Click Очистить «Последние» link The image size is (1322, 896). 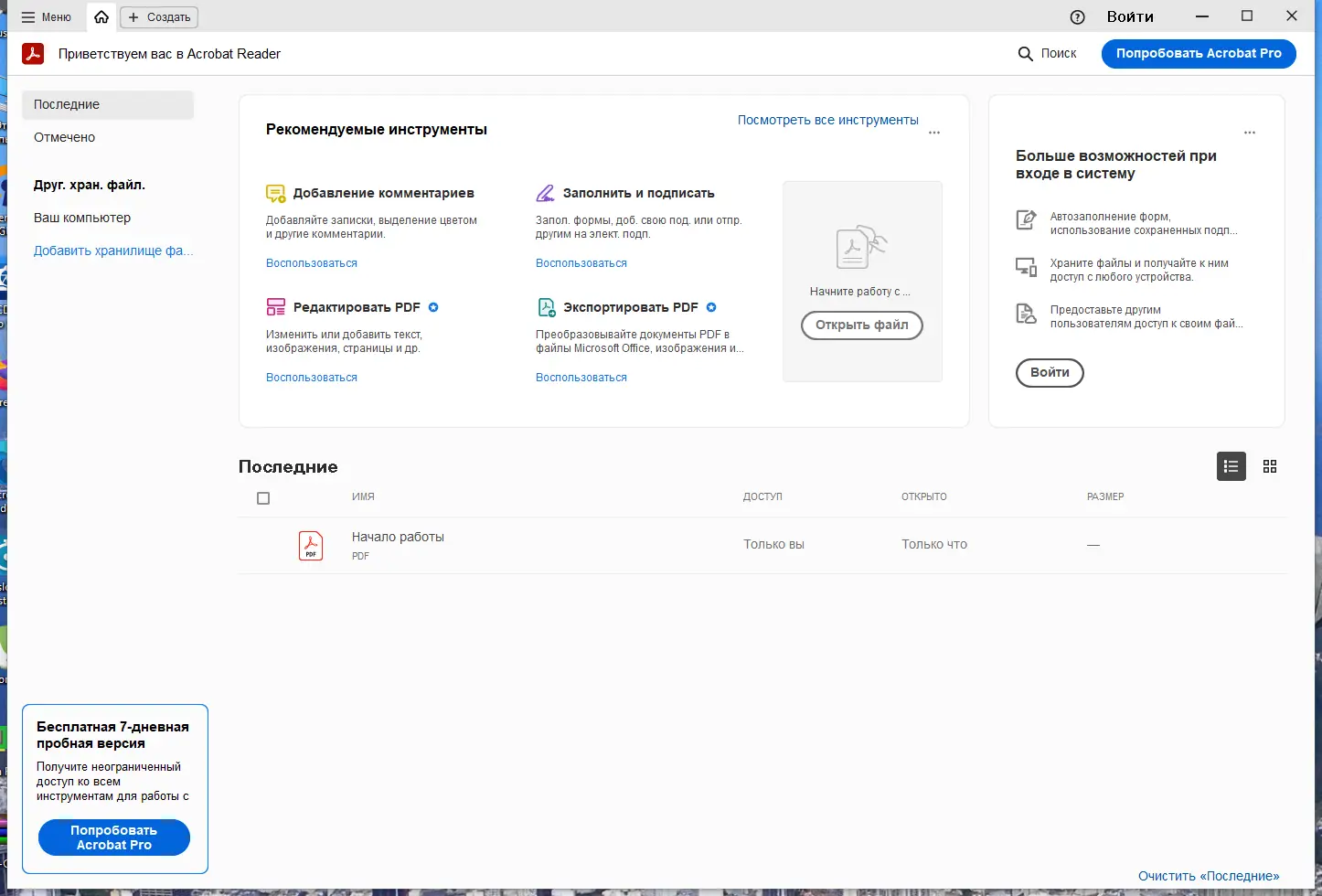point(1209,876)
